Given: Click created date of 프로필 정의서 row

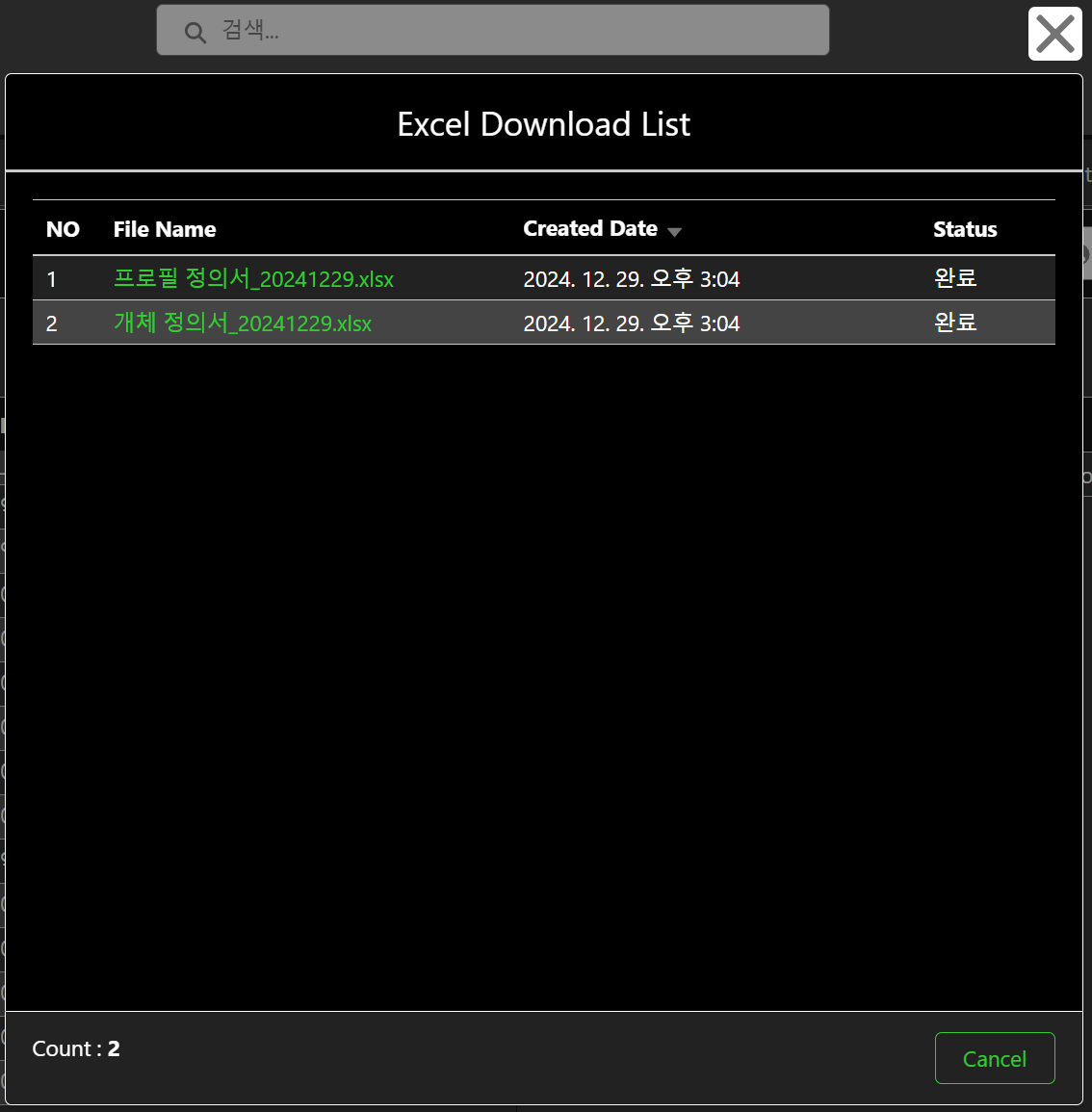Looking at the screenshot, I should point(632,278).
